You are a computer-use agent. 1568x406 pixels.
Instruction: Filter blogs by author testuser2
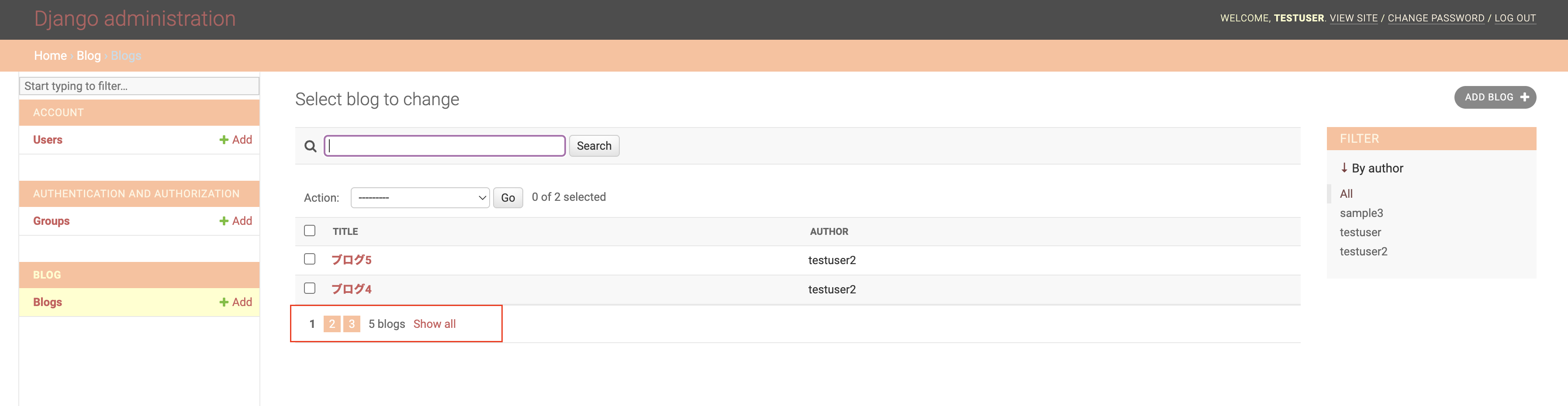click(x=1363, y=251)
